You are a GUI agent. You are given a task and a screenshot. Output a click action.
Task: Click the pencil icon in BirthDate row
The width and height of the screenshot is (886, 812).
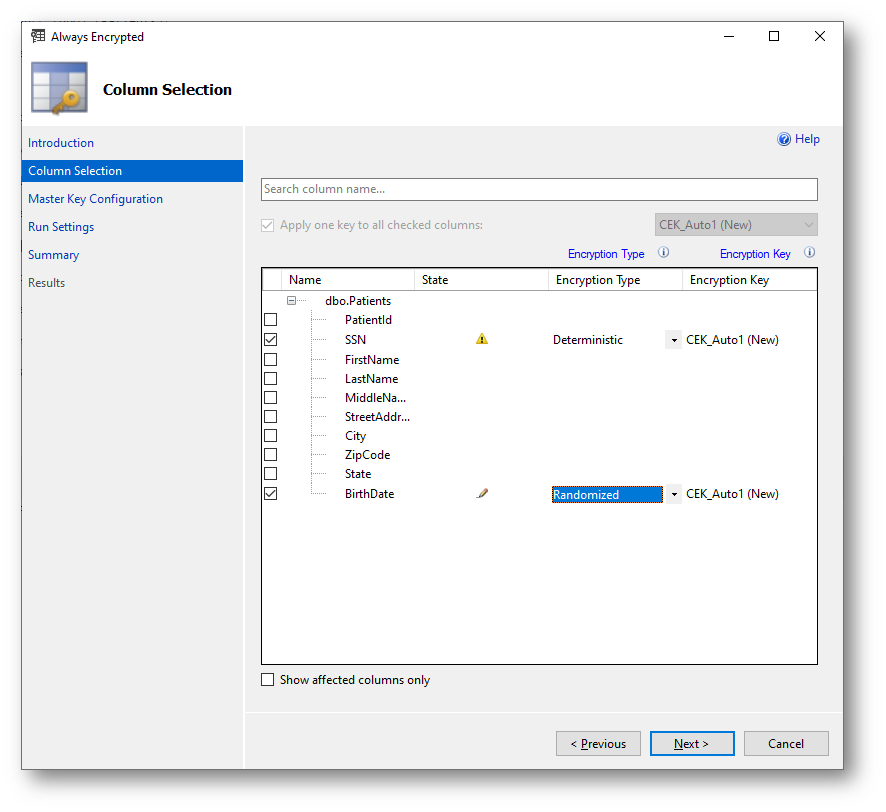(482, 494)
